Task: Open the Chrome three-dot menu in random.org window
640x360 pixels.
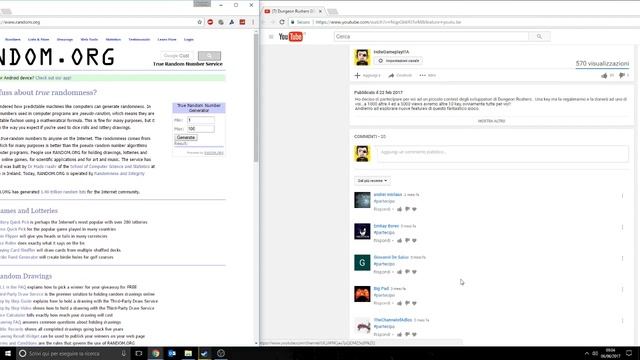Action: [253, 22]
